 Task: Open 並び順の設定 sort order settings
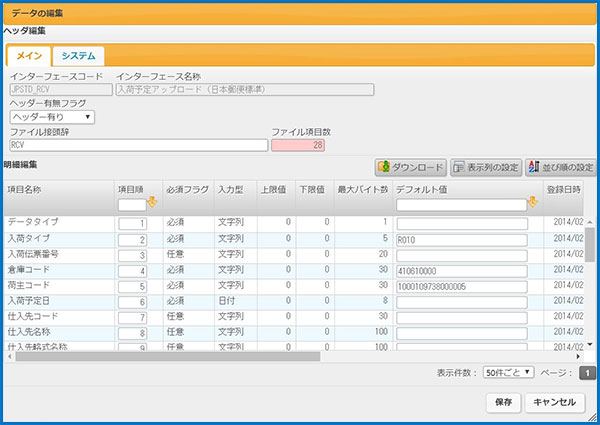tap(560, 167)
